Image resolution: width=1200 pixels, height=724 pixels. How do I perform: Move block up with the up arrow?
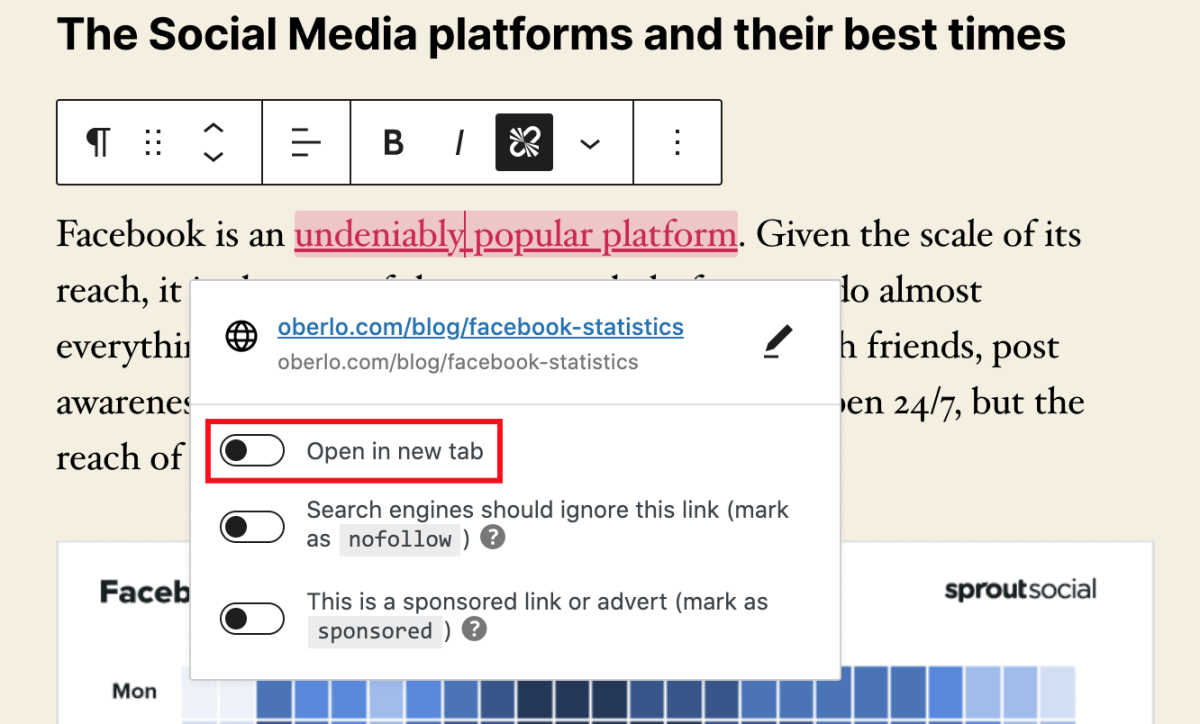(213, 129)
